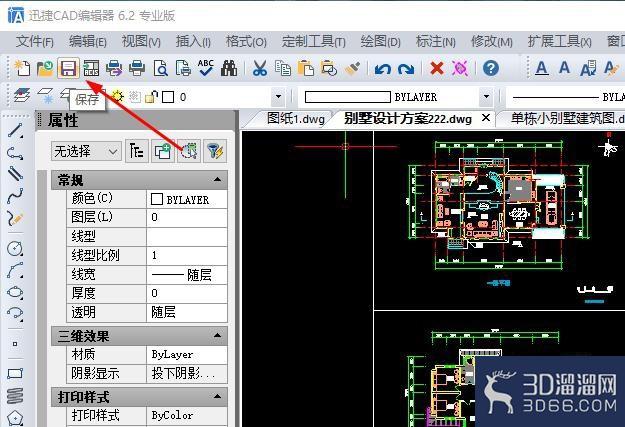Select the Point drawing tool
The width and height of the screenshot is (625, 427).
15,344
